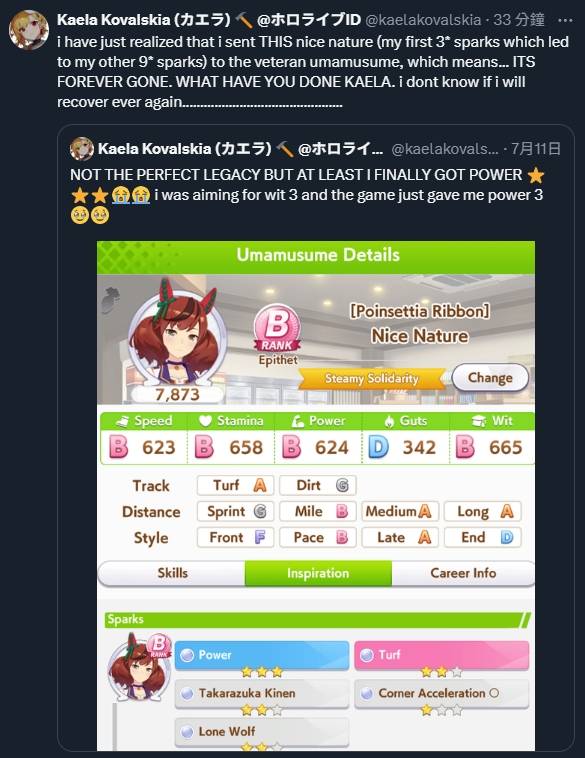Select the Corner Acceleration spark
Viewport: 585px width, 758px height.
441,694
